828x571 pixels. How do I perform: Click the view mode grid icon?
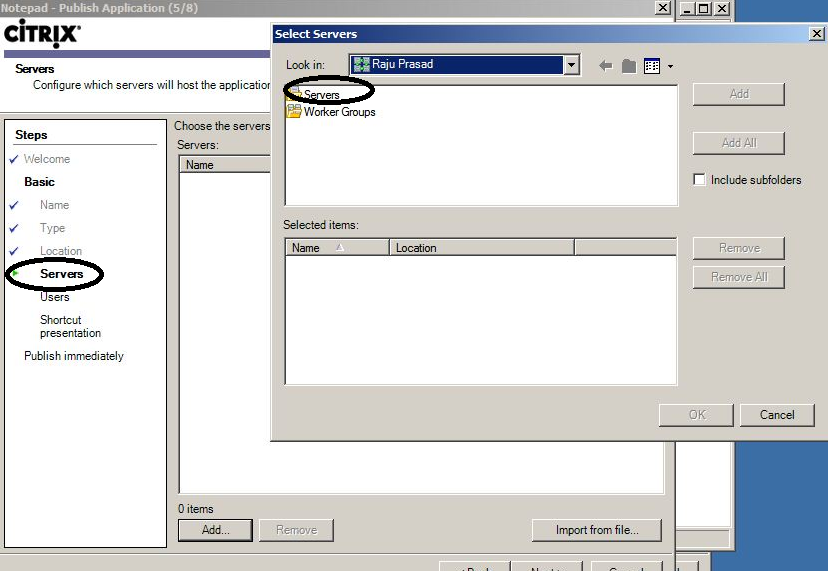(652, 66)
